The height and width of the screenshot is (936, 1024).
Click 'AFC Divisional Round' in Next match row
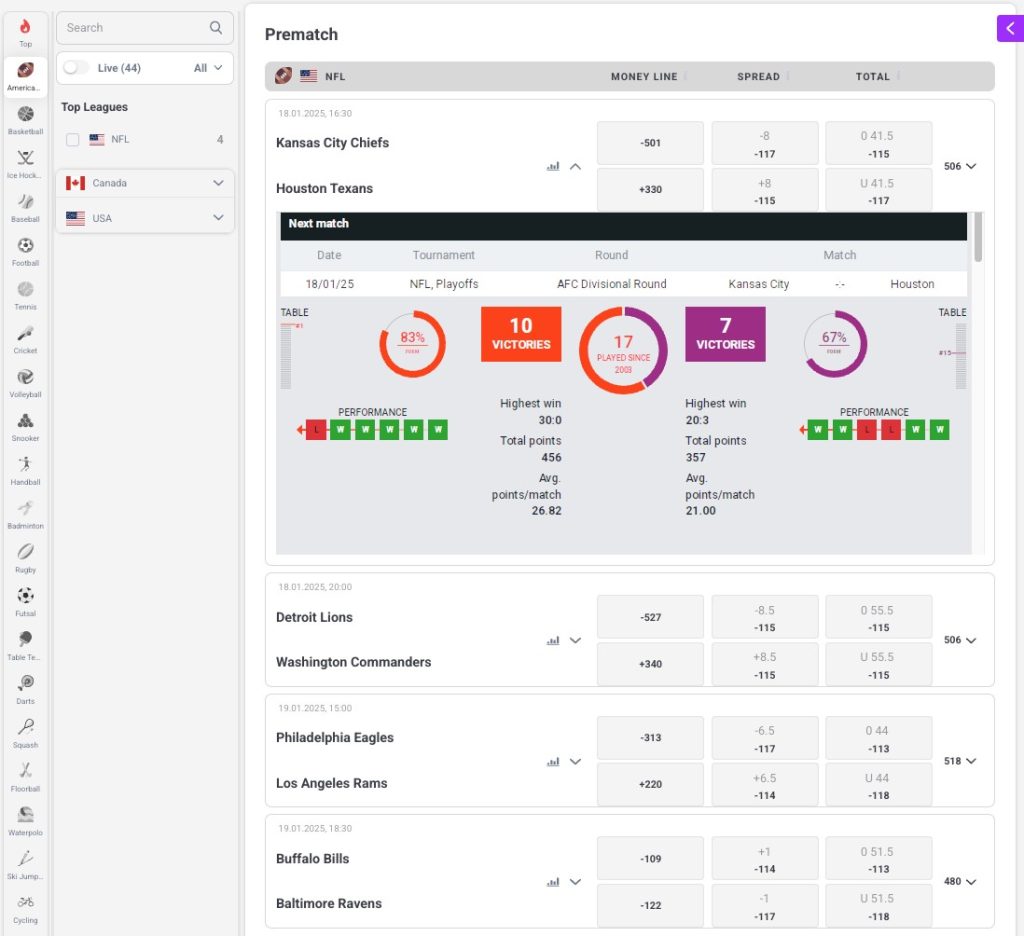pos(611,284)
